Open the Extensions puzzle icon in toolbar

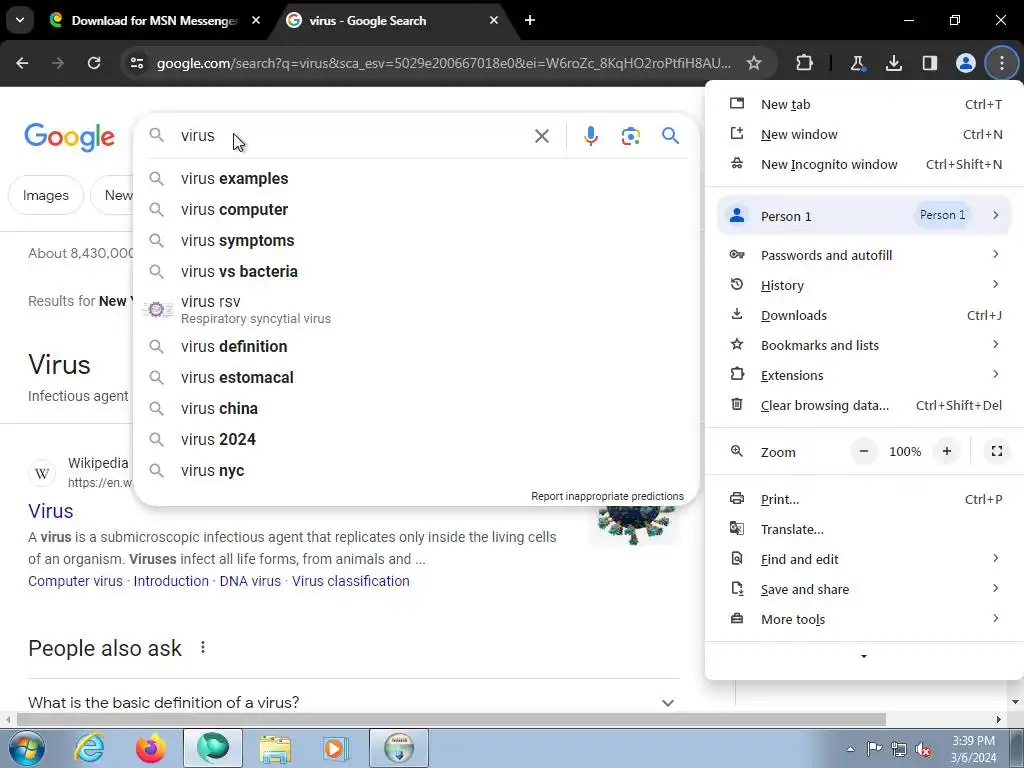click(x=805, y=63)
